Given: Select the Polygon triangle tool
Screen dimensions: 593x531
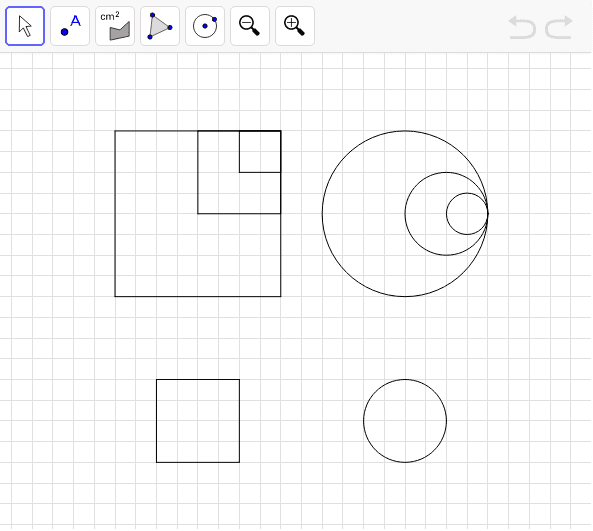Looking at the screenshot, I should [x=160, y=26].
